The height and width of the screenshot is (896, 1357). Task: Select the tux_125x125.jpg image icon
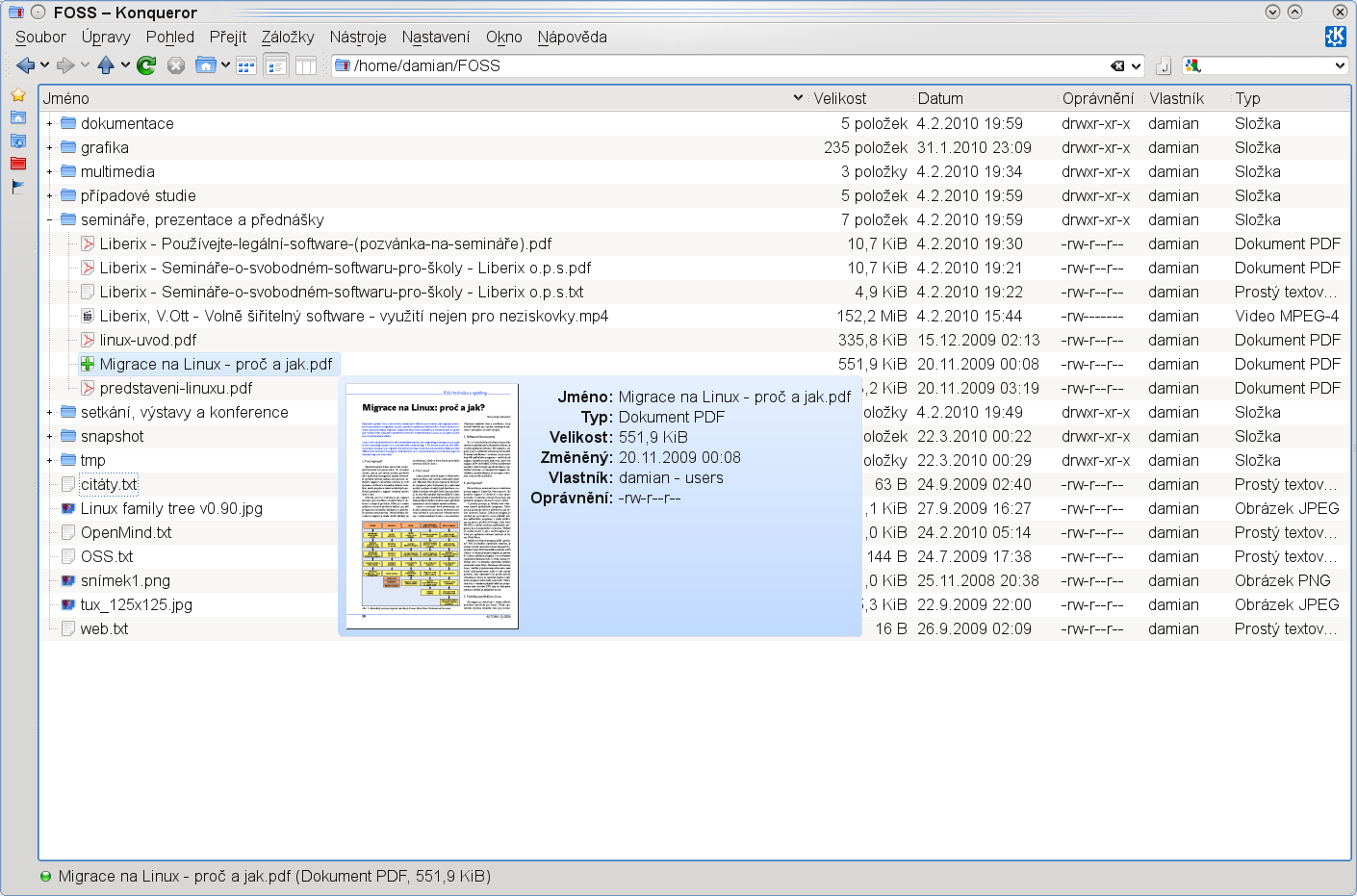[x=68, y=604]
